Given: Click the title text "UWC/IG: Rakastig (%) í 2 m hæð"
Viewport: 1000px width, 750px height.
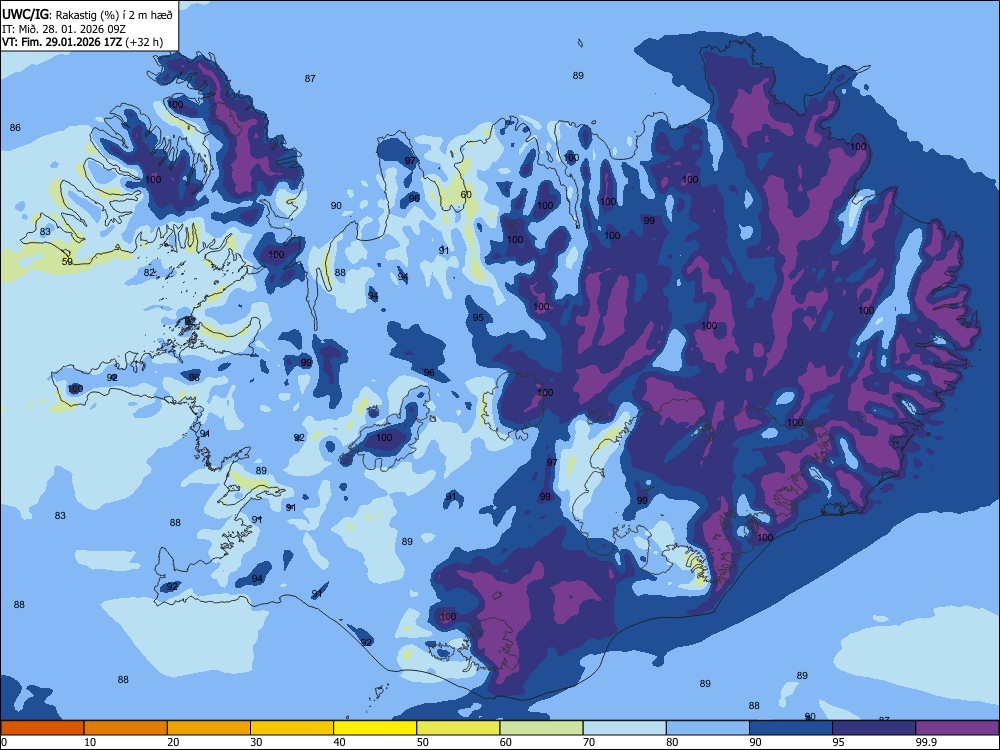Looking at the screenshot, I should coord(87,15).
